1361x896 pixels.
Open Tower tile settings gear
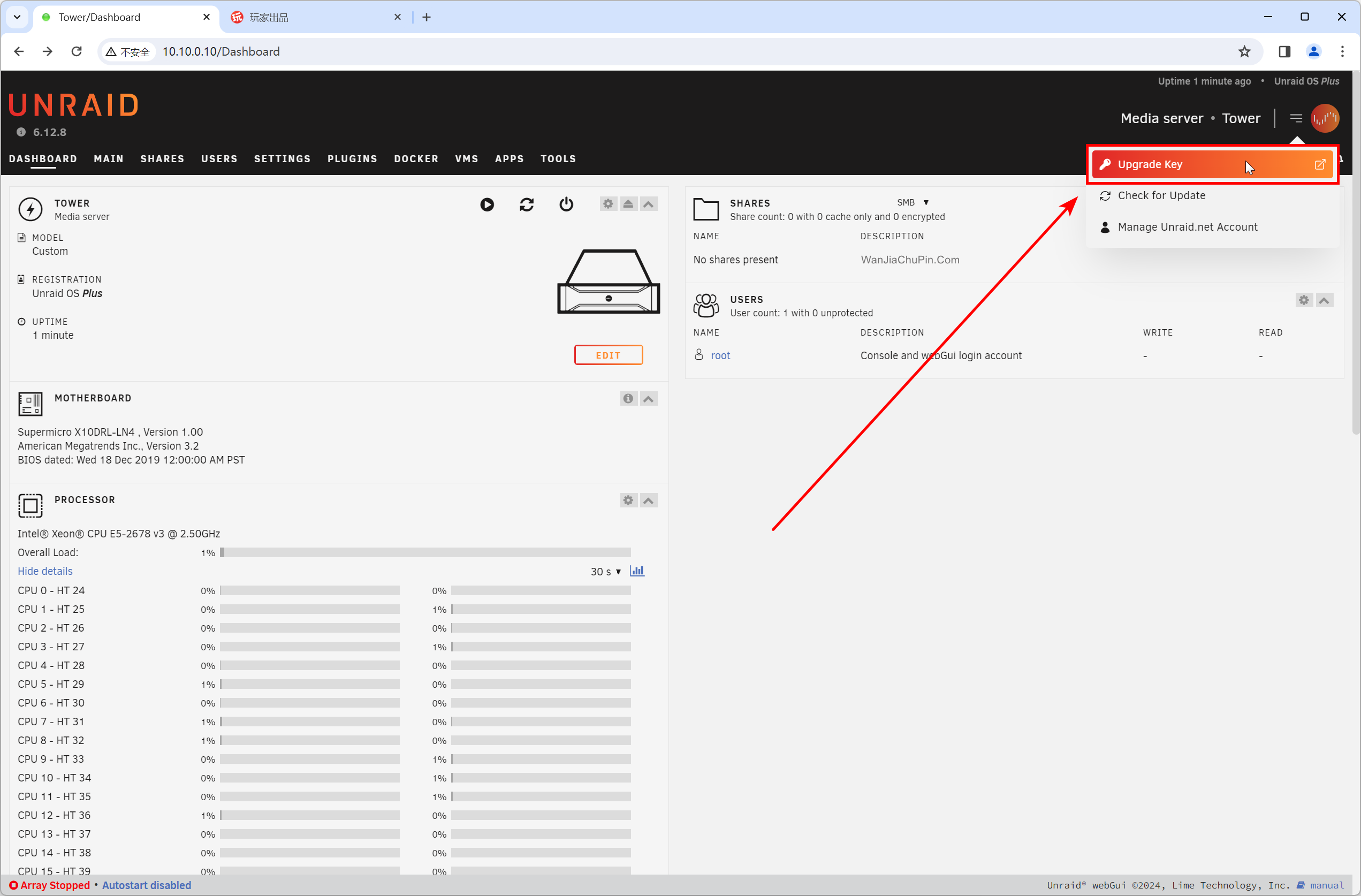(608, 204)
